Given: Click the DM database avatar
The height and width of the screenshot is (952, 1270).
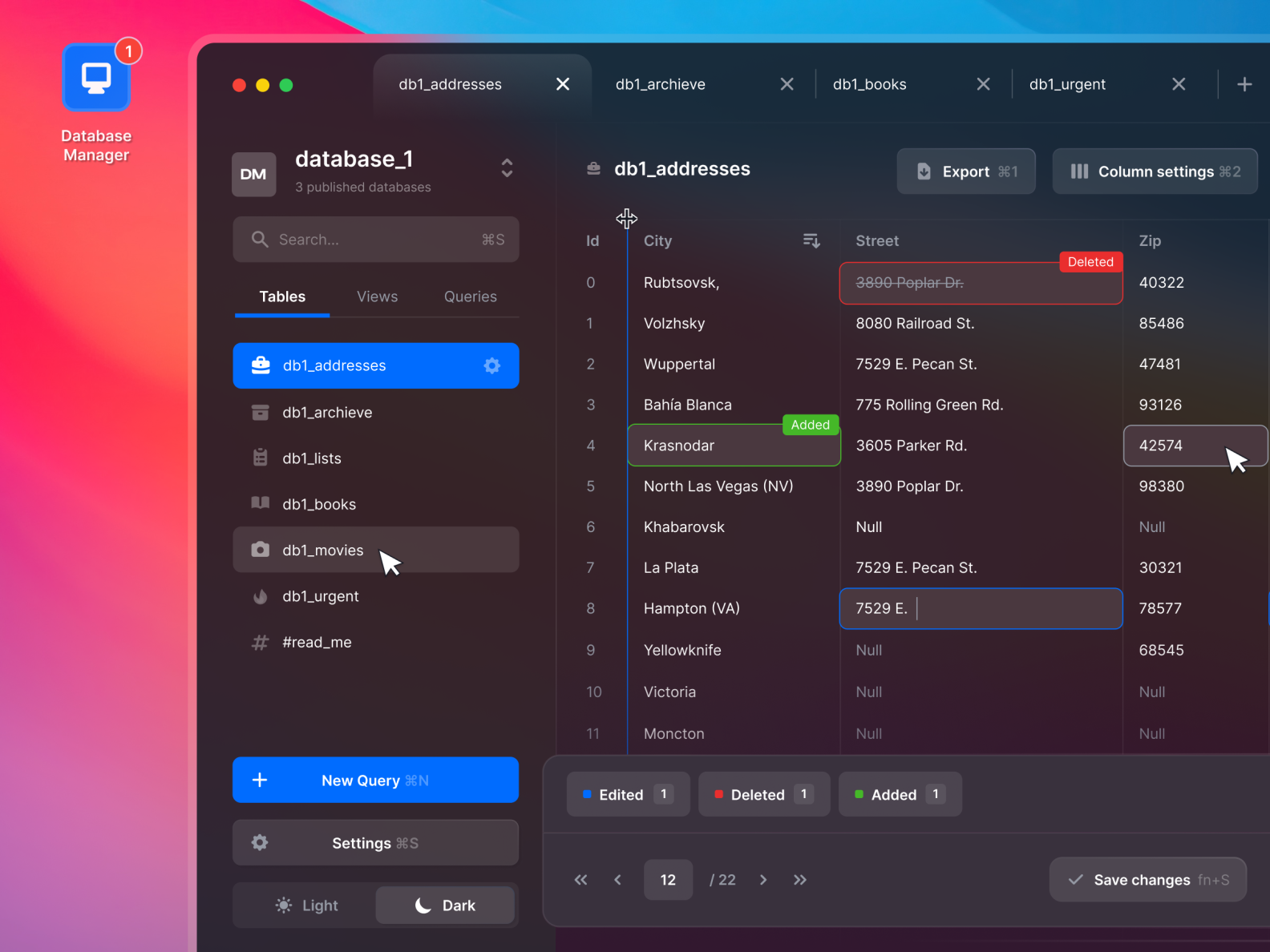Looking at the screenshot, I should point(253,174).
